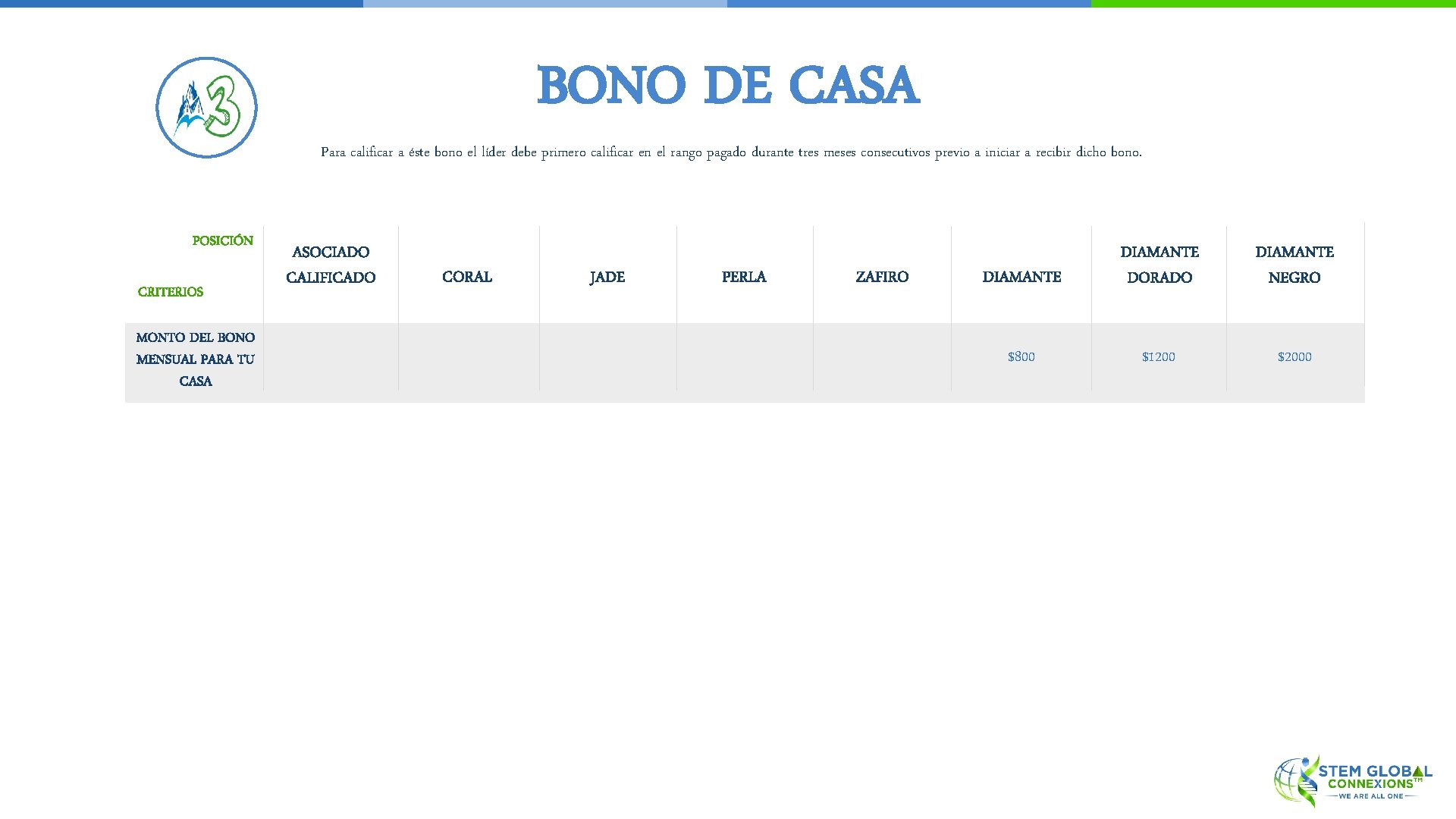Viewport: 1456px width, 819px height.
Task: Select the DIAMANTE NEGRO column header
Action: click(x=1294, y=265)
